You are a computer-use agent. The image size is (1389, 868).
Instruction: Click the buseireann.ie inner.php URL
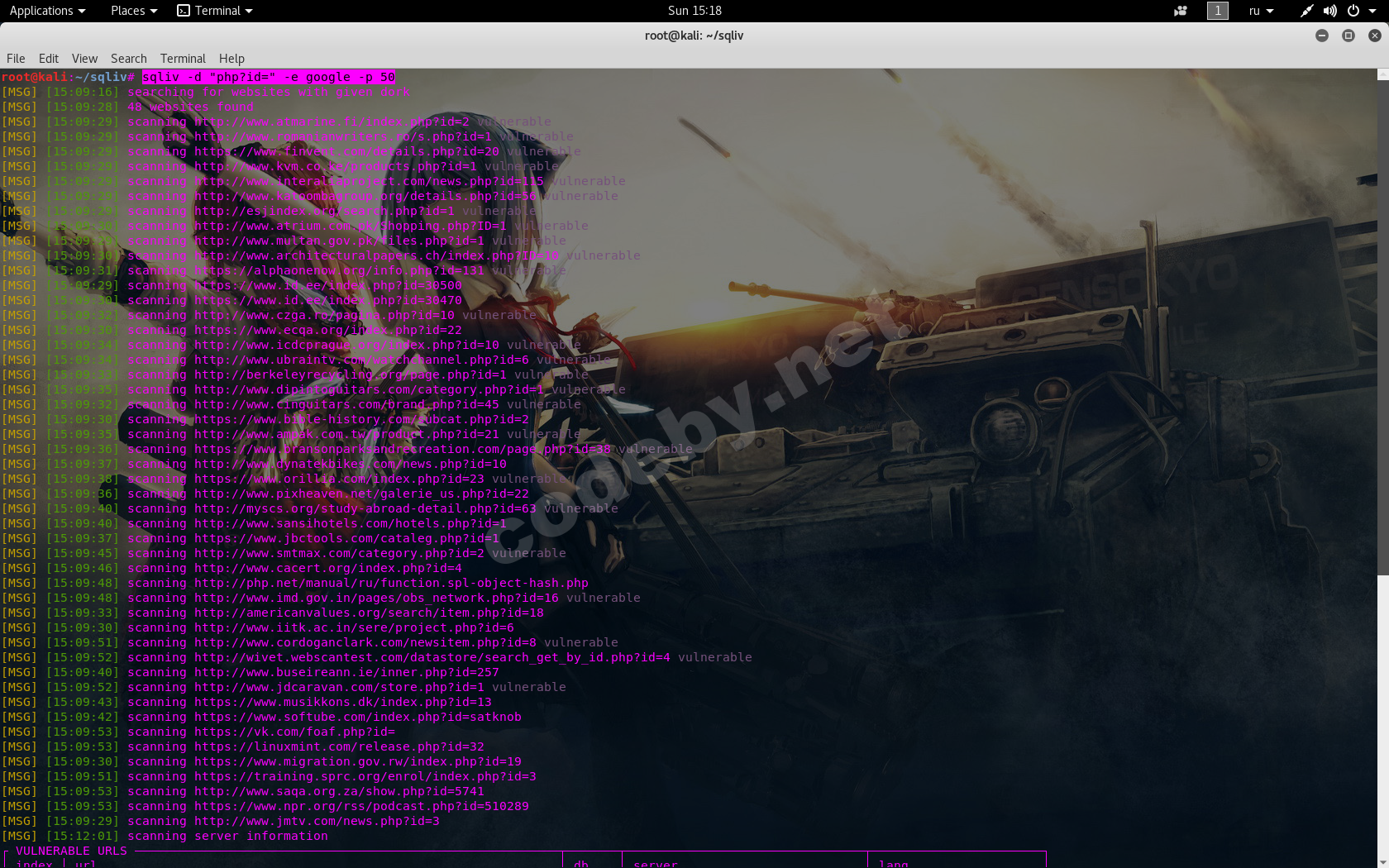(x=346, y=672)
